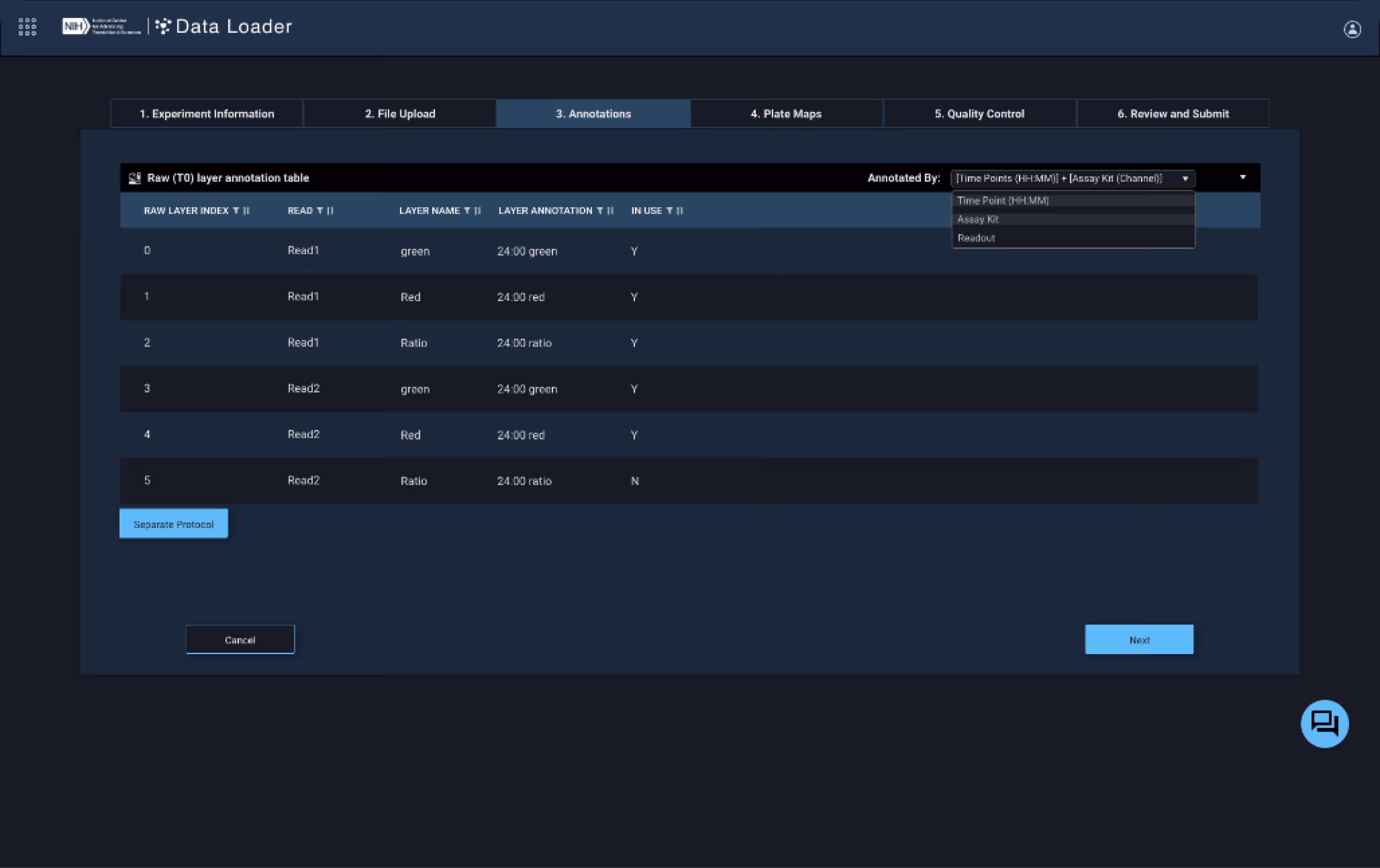This screenshot has width=1380, height=868.
Task: Open In Use column menu bars
Action: (680, 211)
